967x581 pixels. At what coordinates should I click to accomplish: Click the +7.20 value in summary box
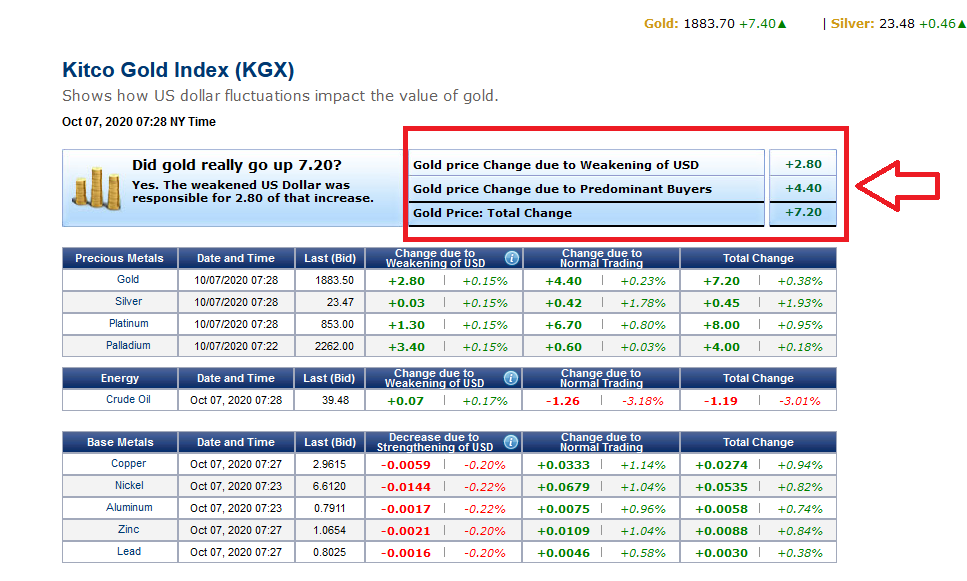803,213
